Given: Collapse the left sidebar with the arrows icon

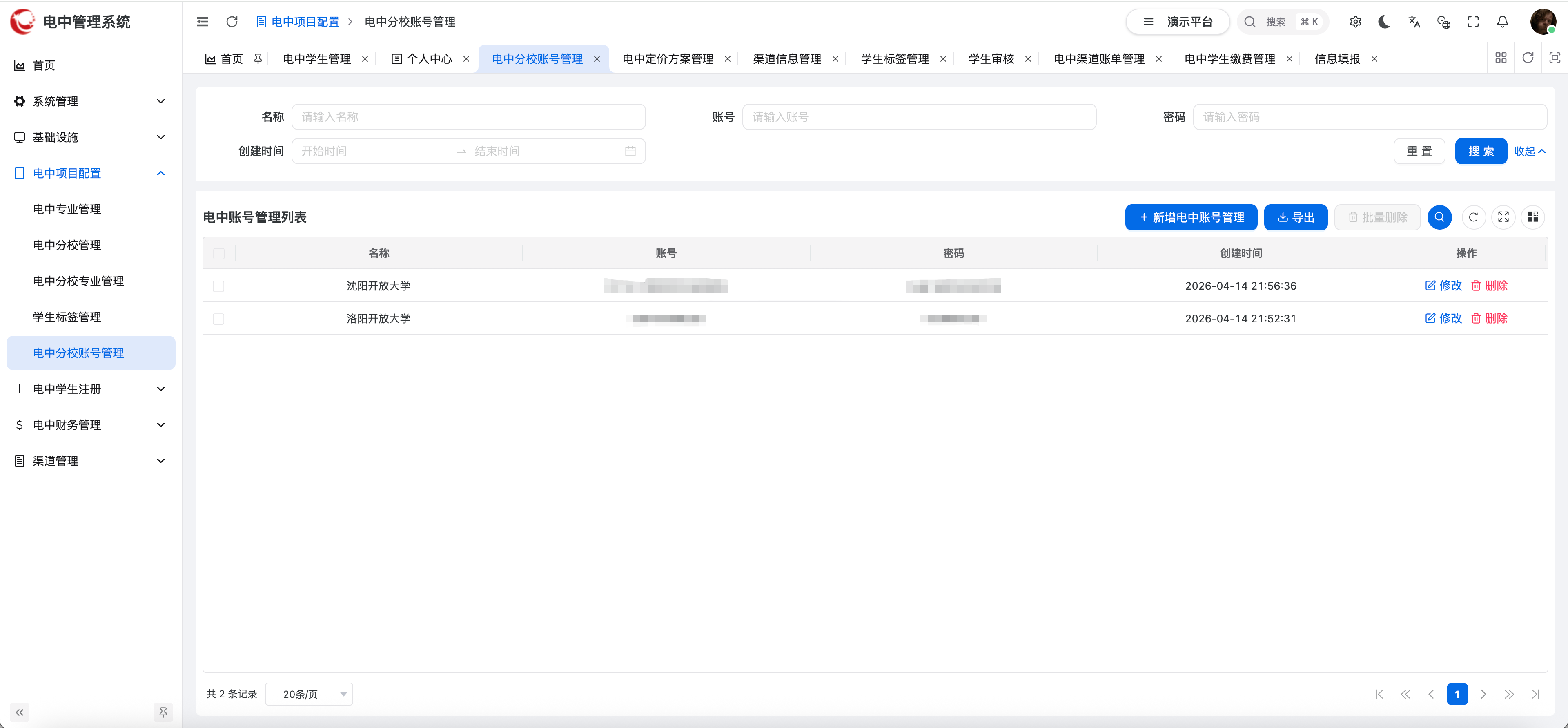Looking at the screenshot, I should pos(19,712).
